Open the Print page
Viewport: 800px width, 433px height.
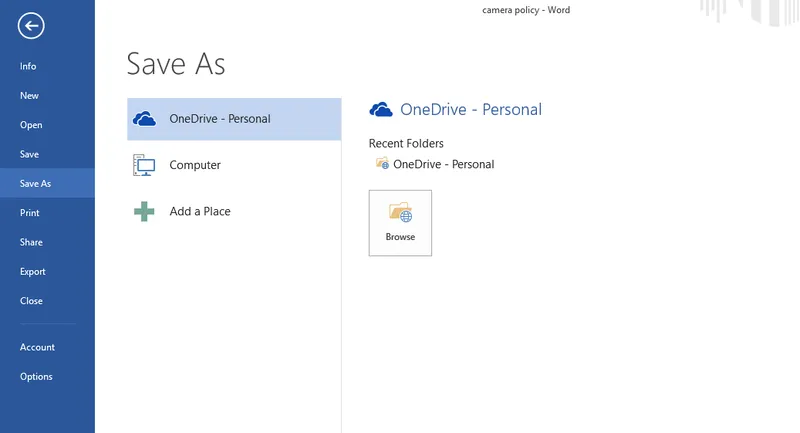(x=30, y=213)
